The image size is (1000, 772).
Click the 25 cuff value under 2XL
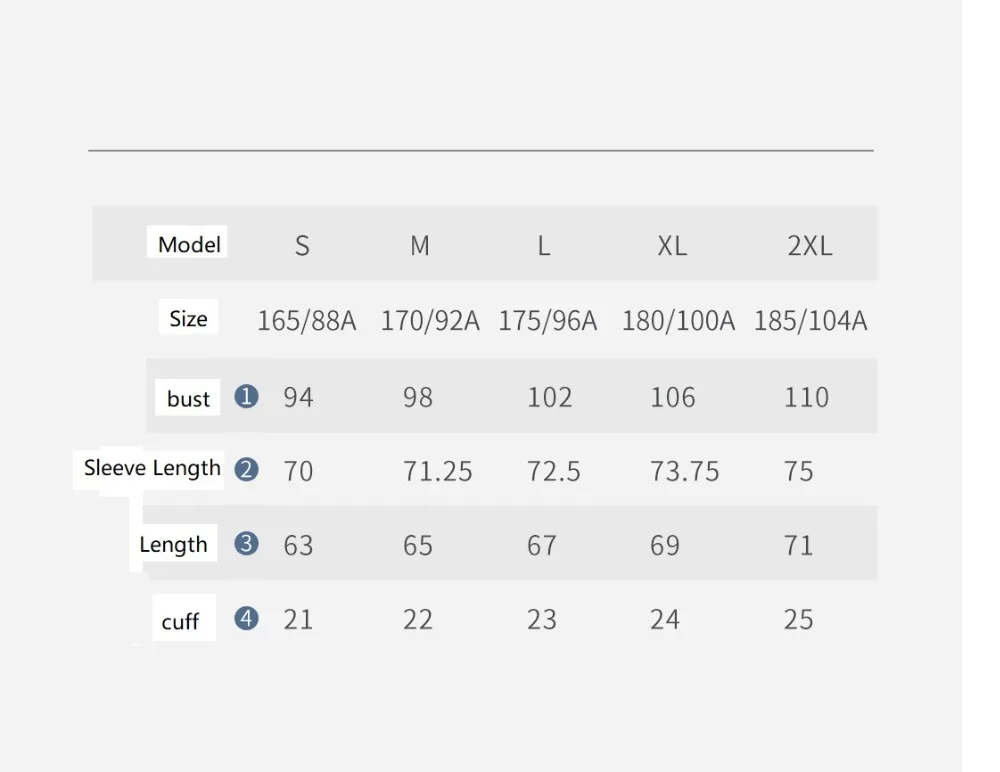point(798,620)
